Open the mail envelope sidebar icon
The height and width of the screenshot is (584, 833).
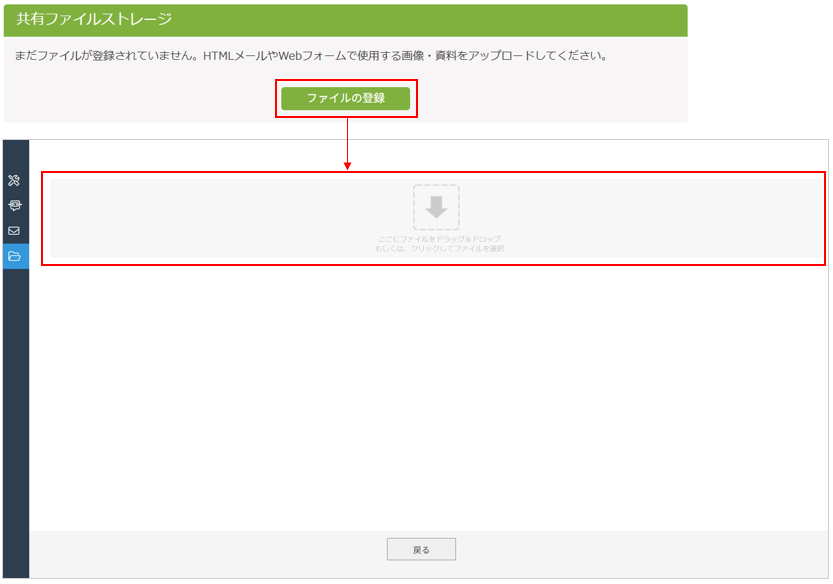point(14,230)
